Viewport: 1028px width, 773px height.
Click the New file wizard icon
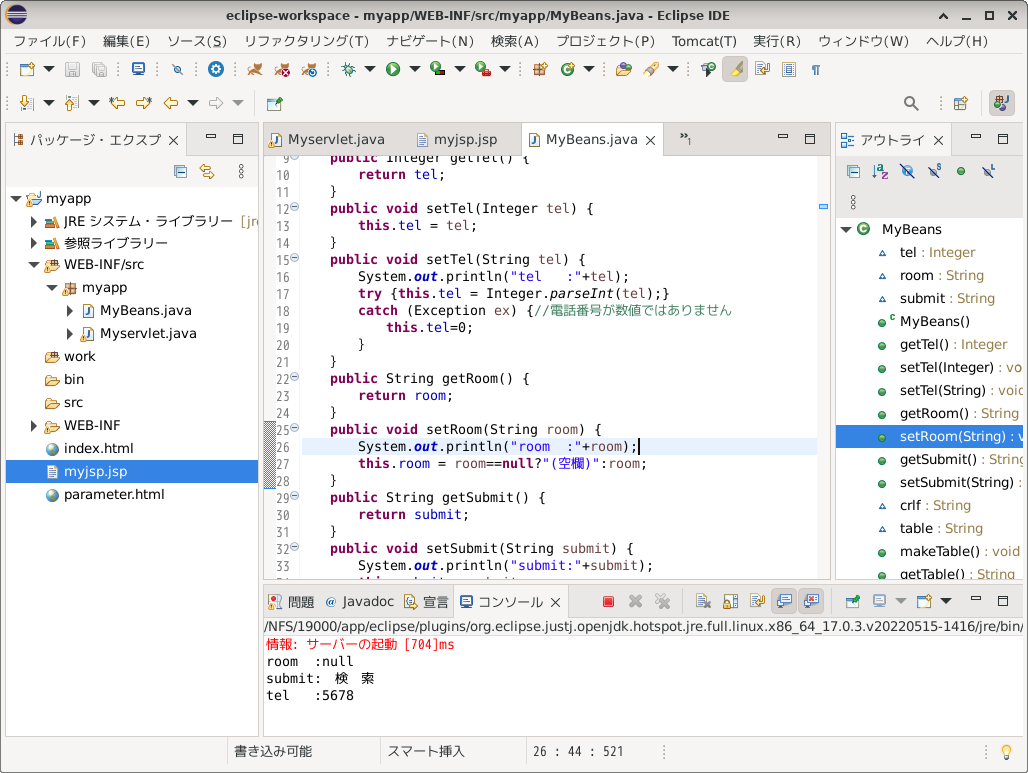(x=27, y=69)
